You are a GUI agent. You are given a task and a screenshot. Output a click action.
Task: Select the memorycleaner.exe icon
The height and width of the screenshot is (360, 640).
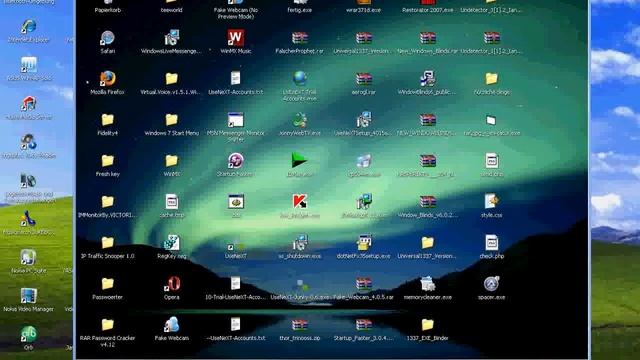point(427,283)
